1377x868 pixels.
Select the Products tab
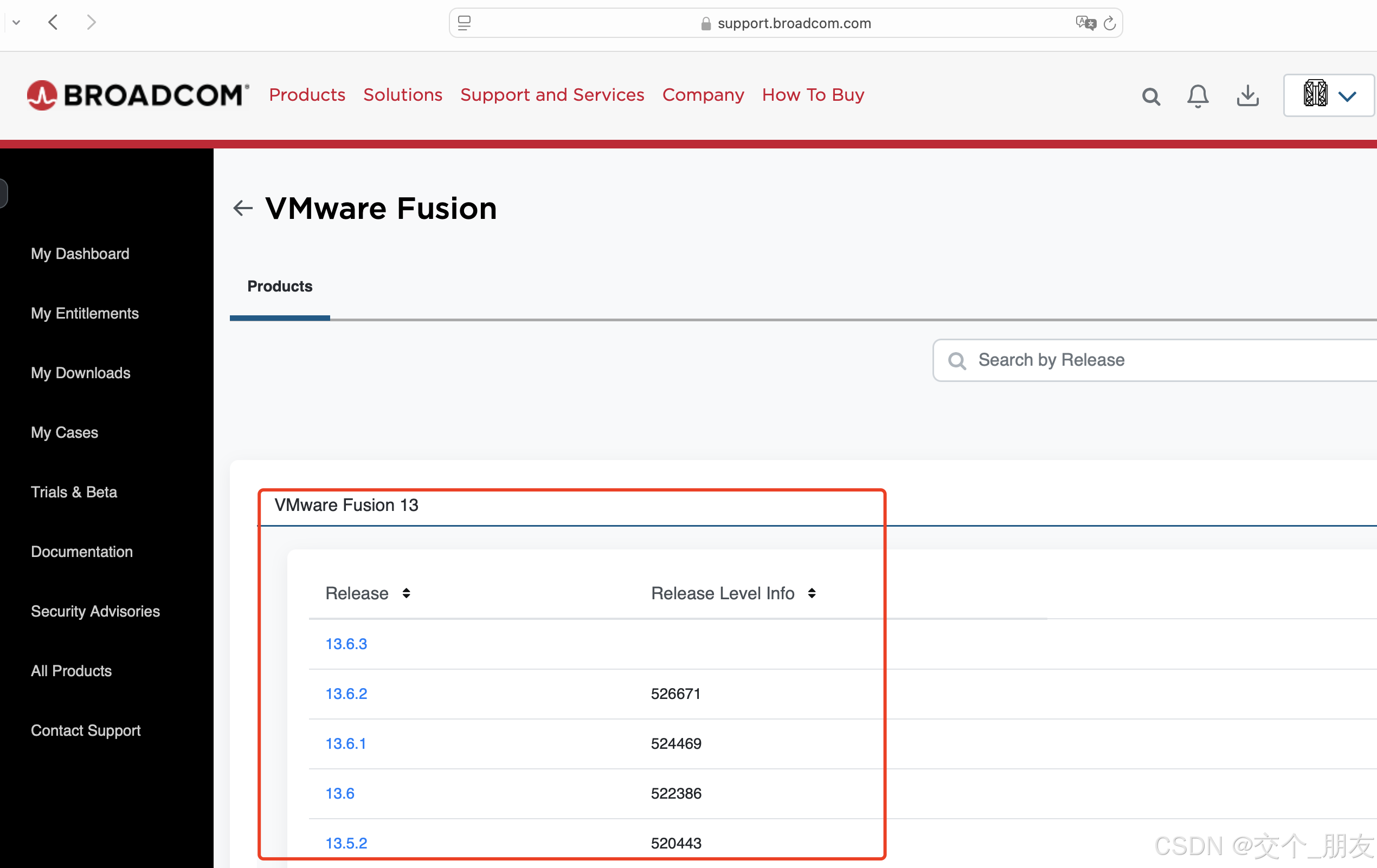coord(280,286)
